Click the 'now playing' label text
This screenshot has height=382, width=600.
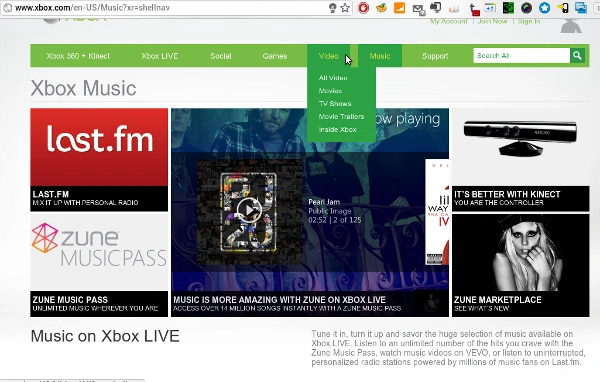(x=408, y=119)
